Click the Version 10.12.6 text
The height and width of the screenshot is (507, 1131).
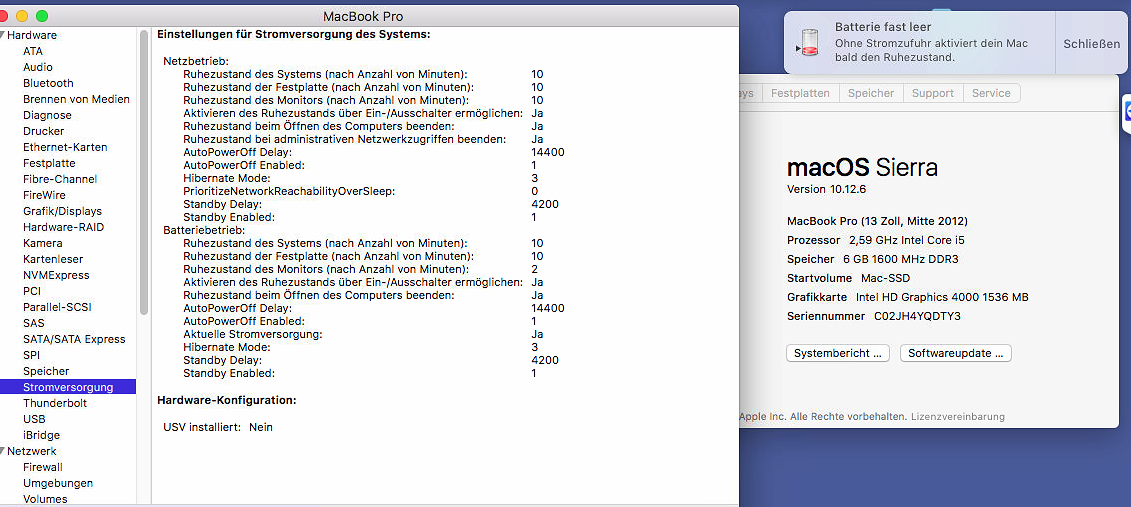[827, 189]
